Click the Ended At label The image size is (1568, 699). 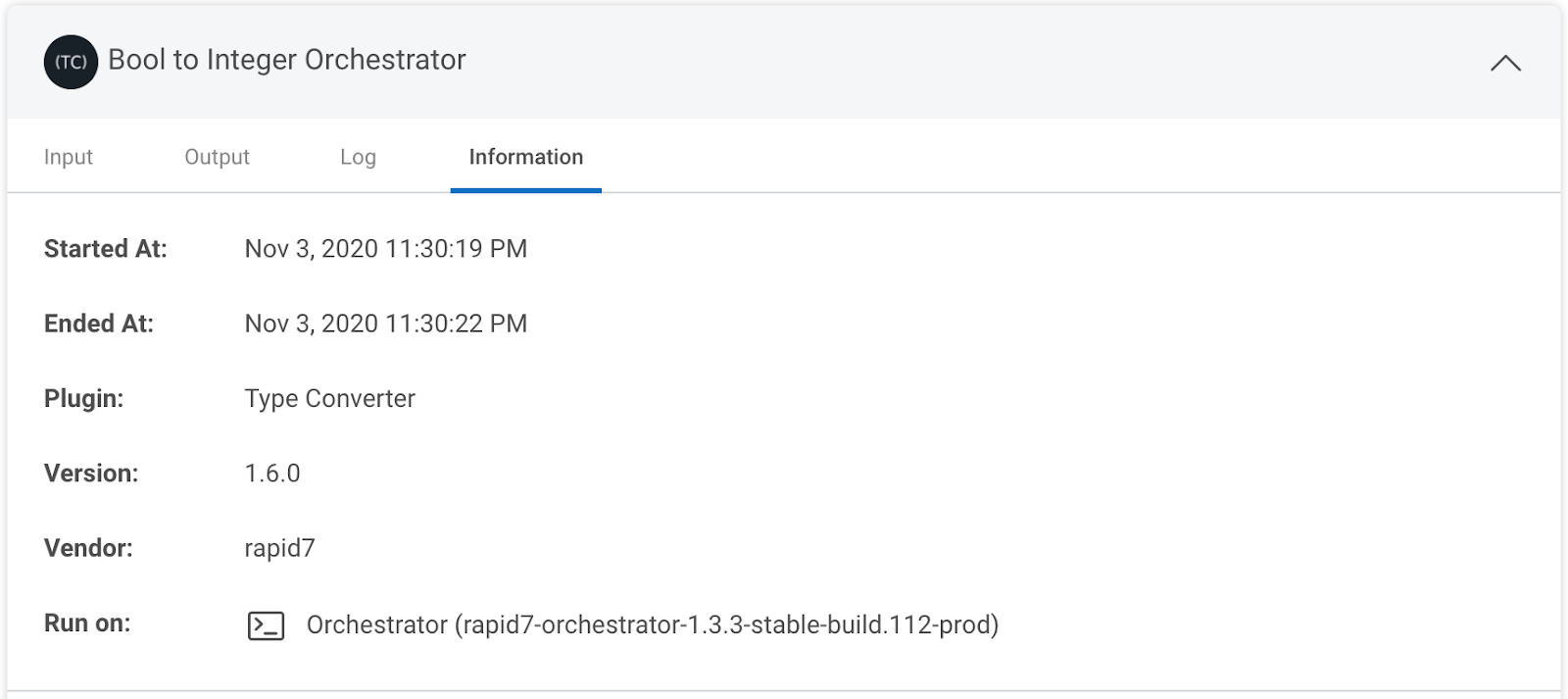[x=98, y=324]
